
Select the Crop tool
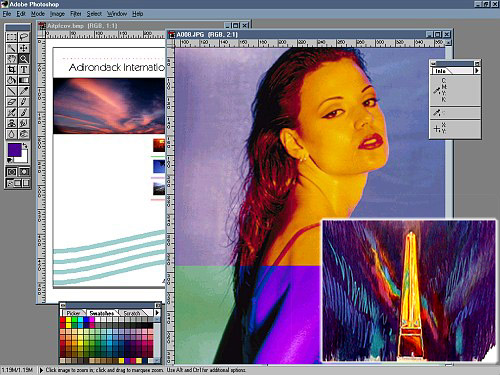point(12,69)
